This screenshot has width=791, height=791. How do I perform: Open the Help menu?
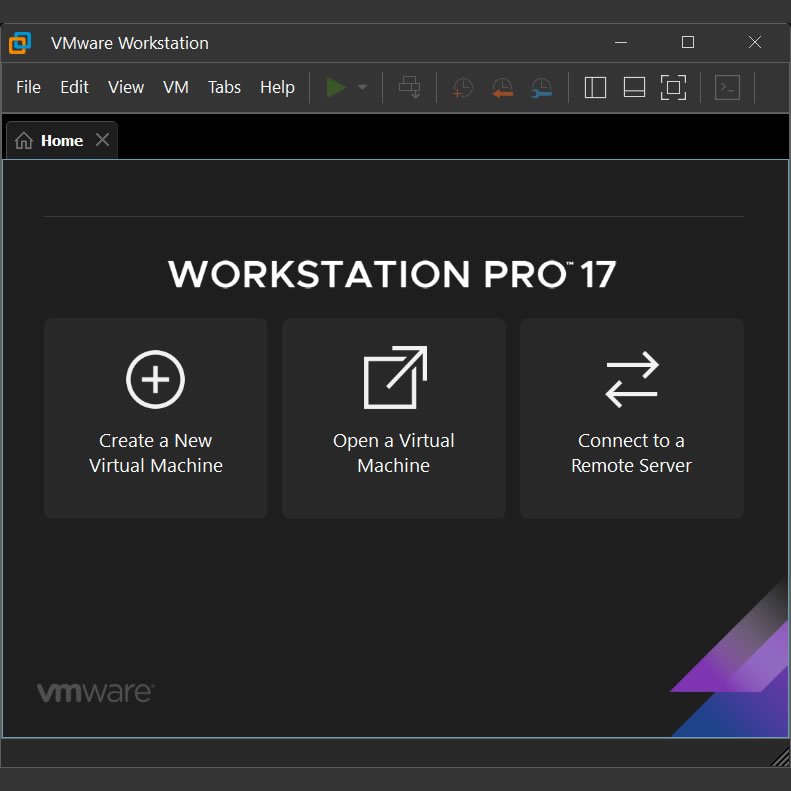tap(277, 87)
